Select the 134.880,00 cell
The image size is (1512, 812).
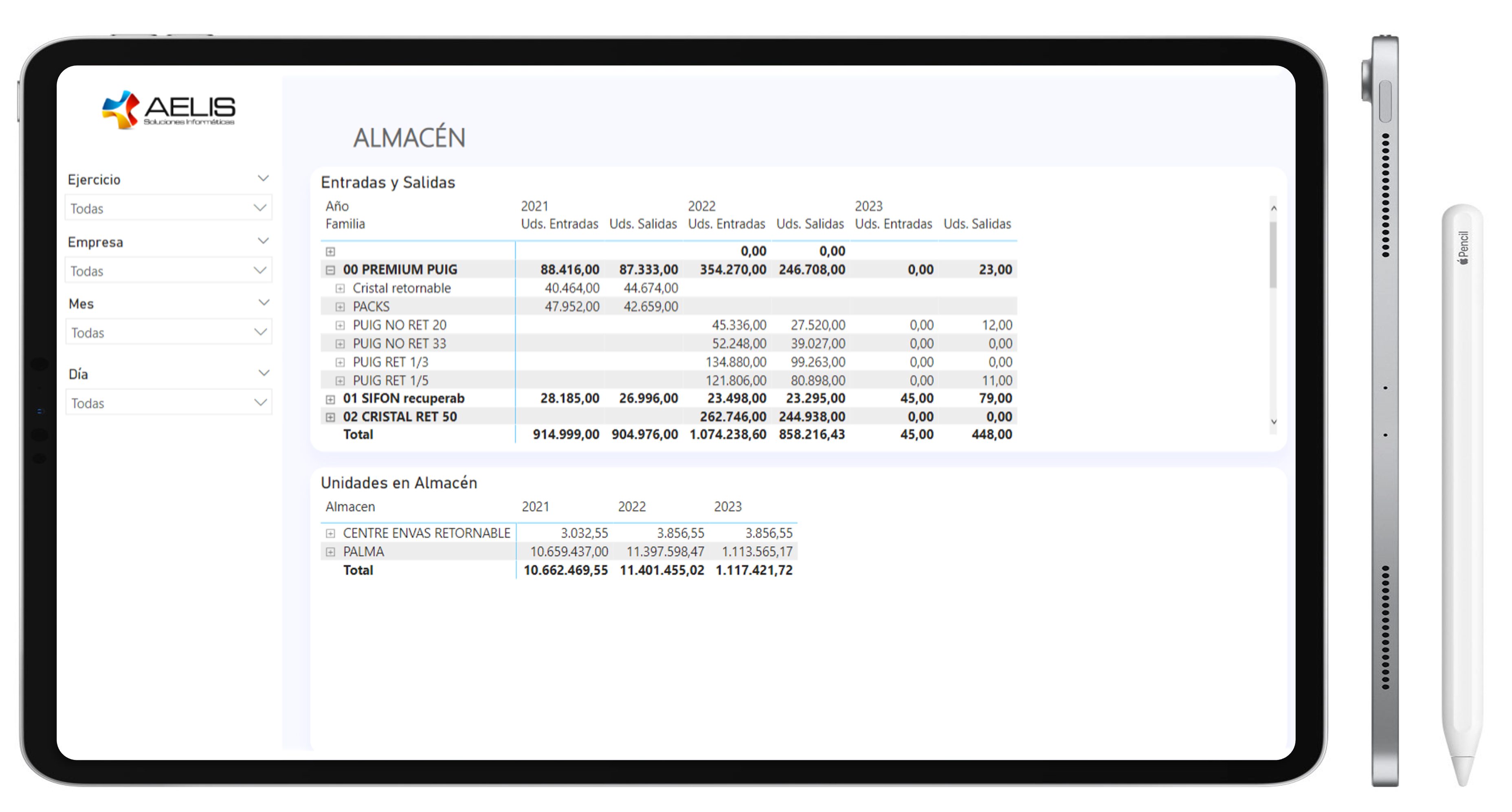click(x=736, y=362)
